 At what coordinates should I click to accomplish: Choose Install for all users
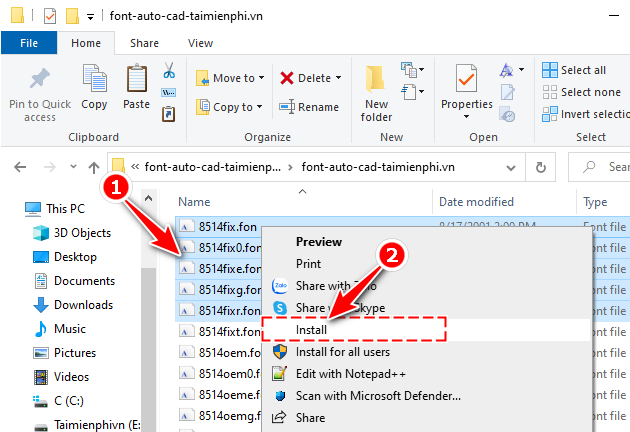coord(343,352)
